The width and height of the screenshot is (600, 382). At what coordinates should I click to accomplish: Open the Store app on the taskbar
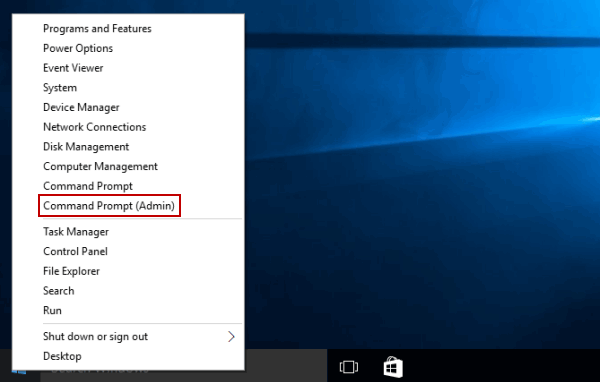point(393,367)
